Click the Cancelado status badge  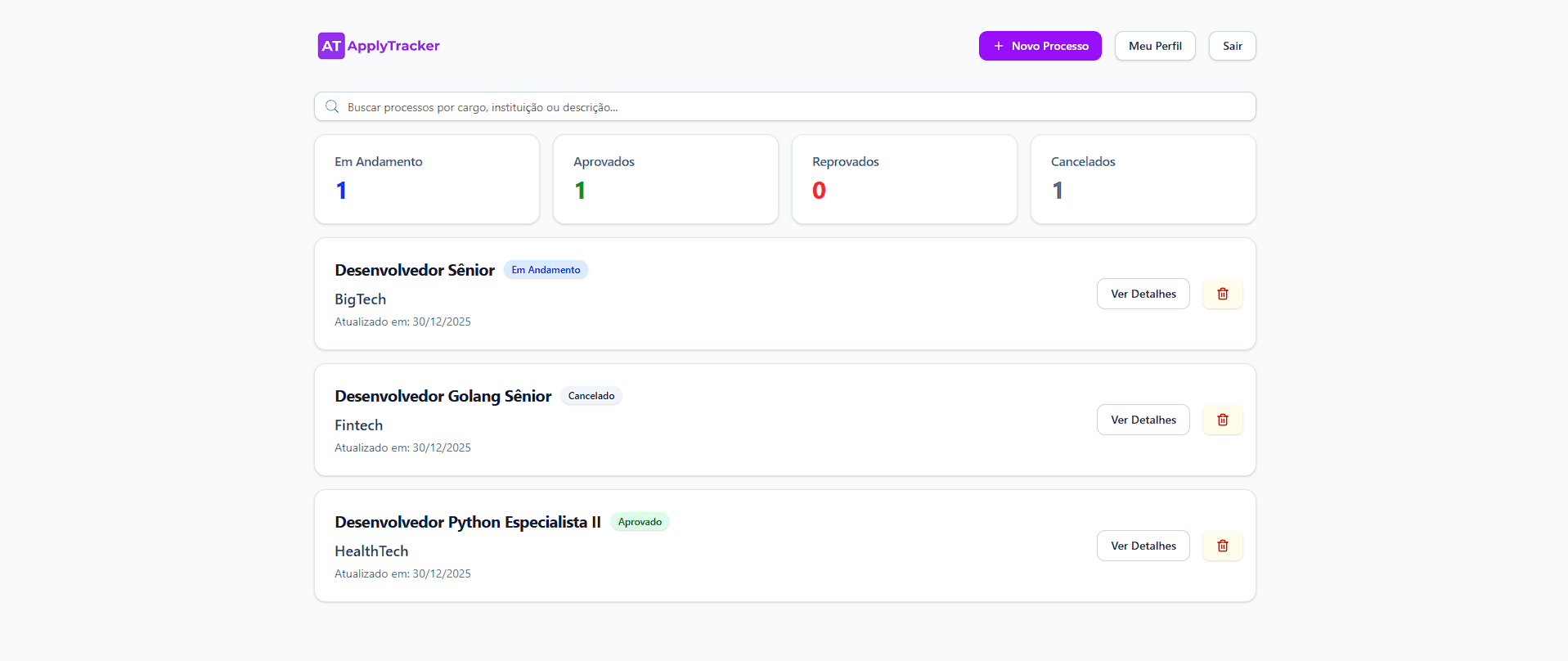click(591, 396)
